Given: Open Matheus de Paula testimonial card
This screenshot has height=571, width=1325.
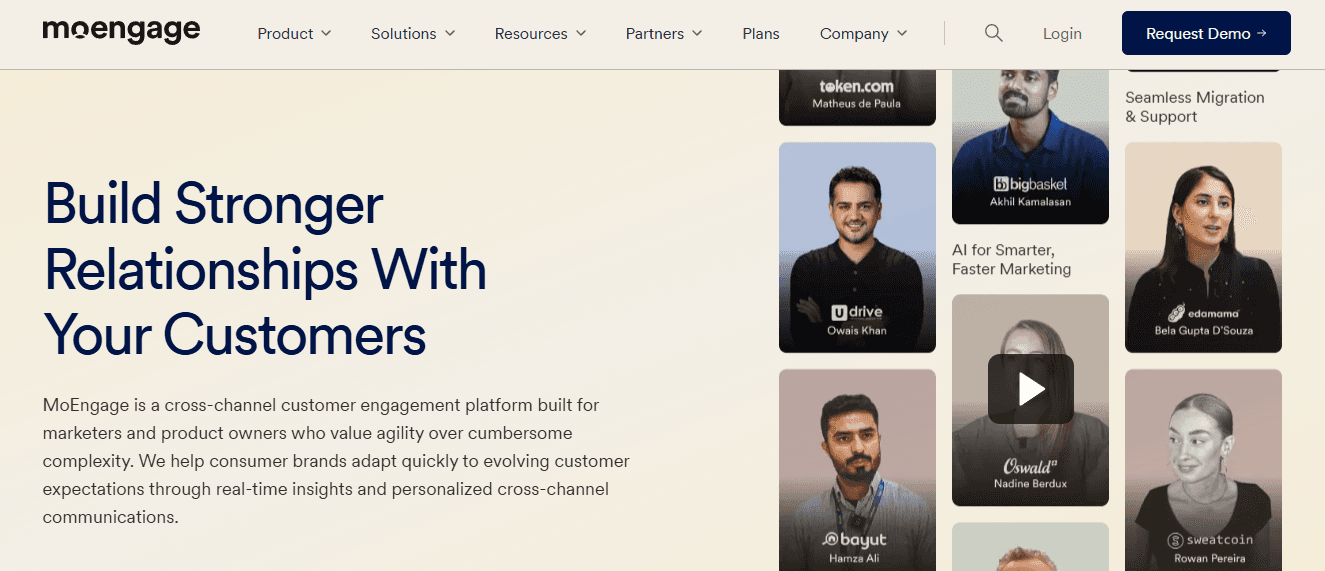Looking at the screenshot, I should [x=857, y=97].
